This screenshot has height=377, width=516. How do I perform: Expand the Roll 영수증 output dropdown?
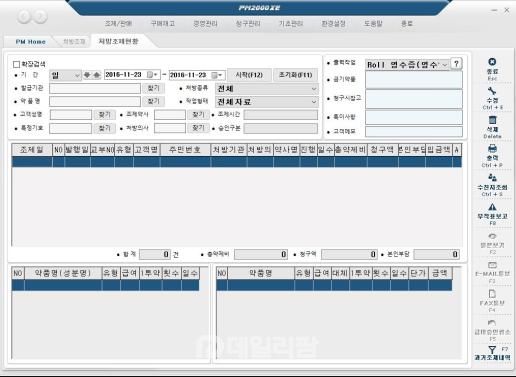pyautogui.click(x=407, y=64)
